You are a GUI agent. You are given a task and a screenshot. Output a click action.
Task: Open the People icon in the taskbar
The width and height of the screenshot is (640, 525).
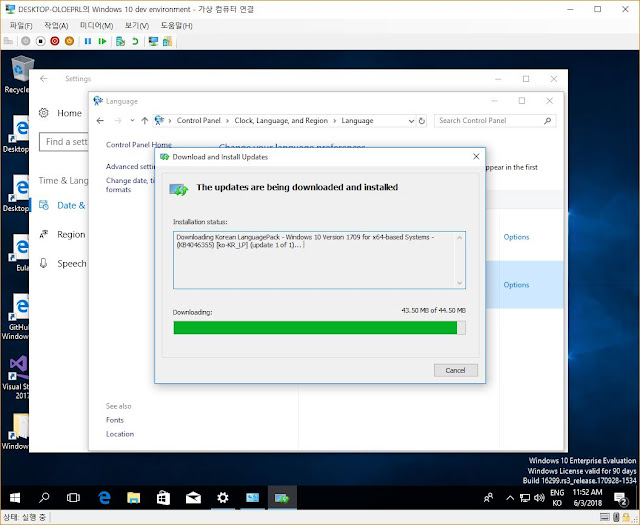click(x=488, y=498)
